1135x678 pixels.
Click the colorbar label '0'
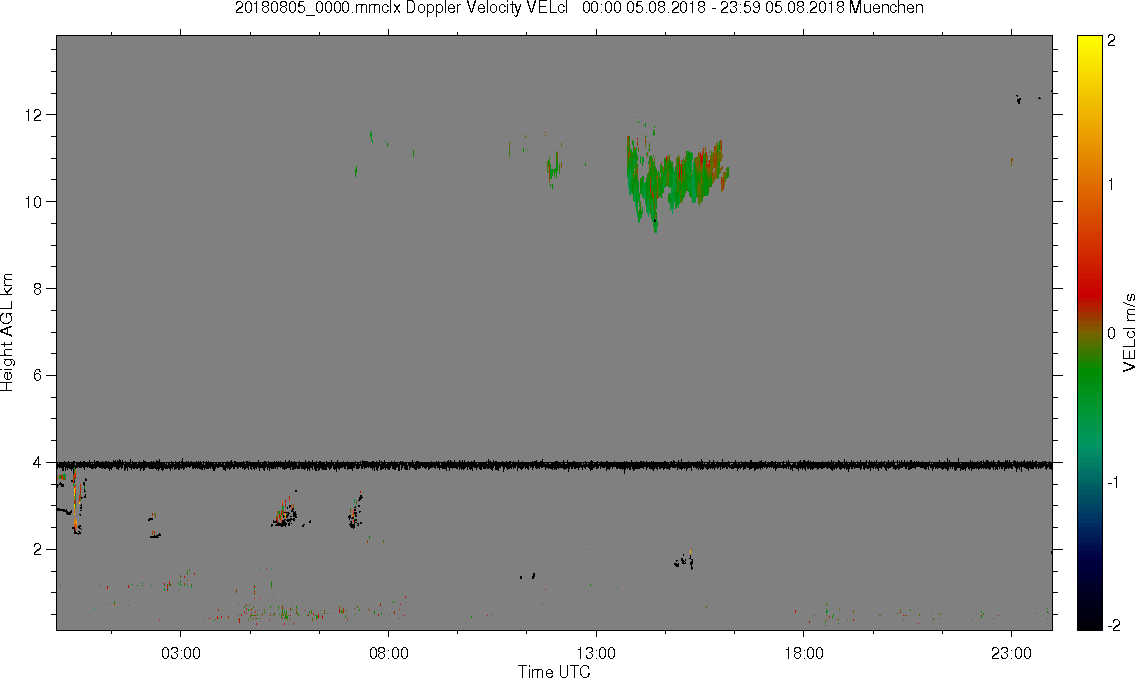pyautogui.click(x=1112, y=334)
